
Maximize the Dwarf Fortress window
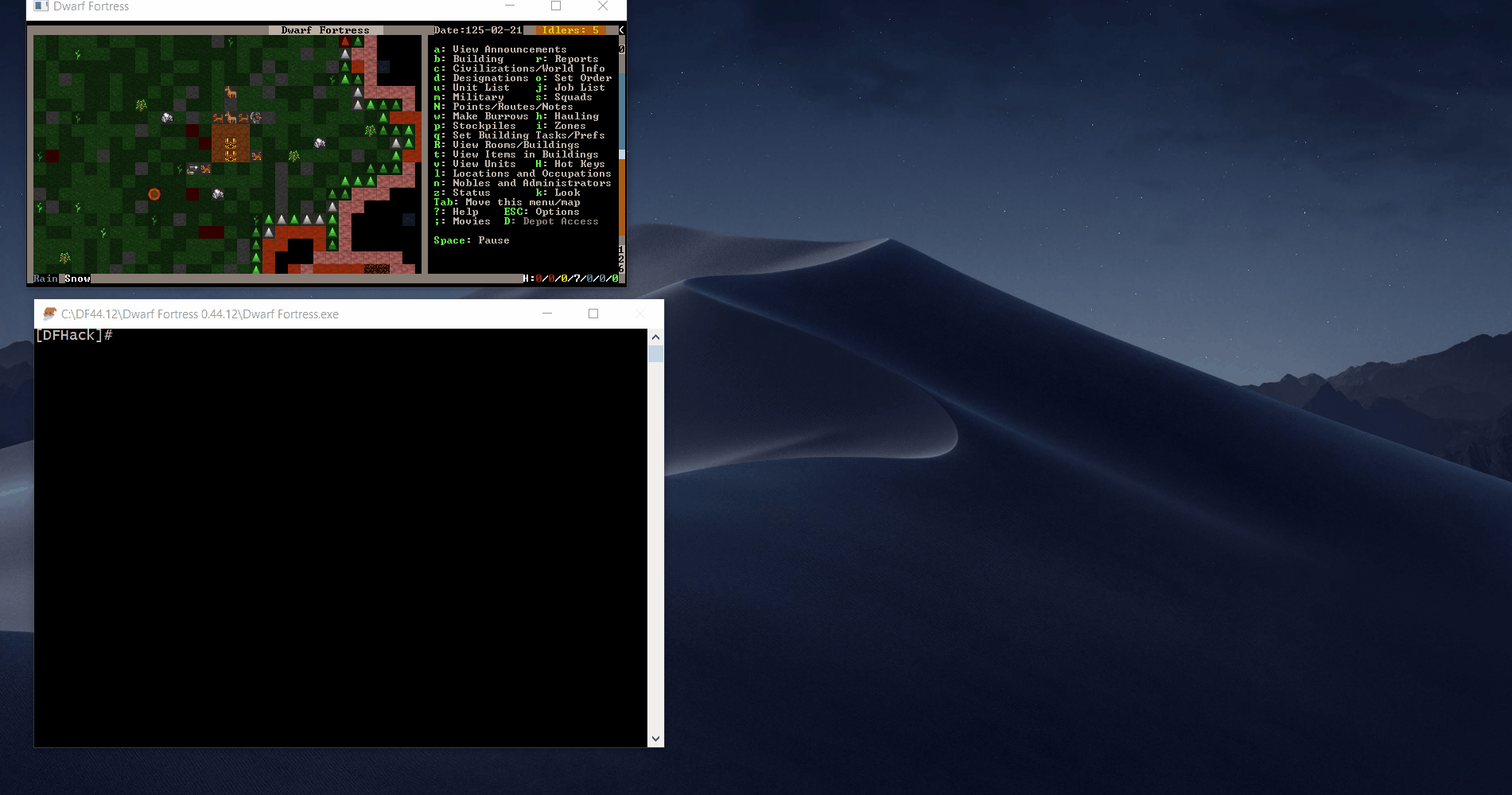pyautogui.click(x=556, y=6)
